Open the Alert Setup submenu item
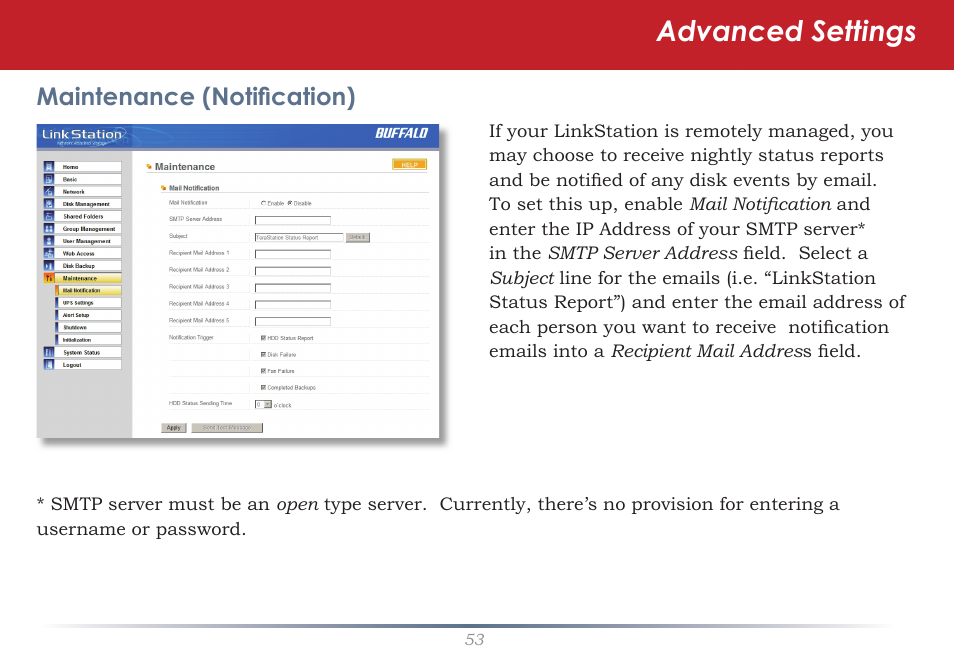Screen dimensions: 954x661 [x=88, y=315]
